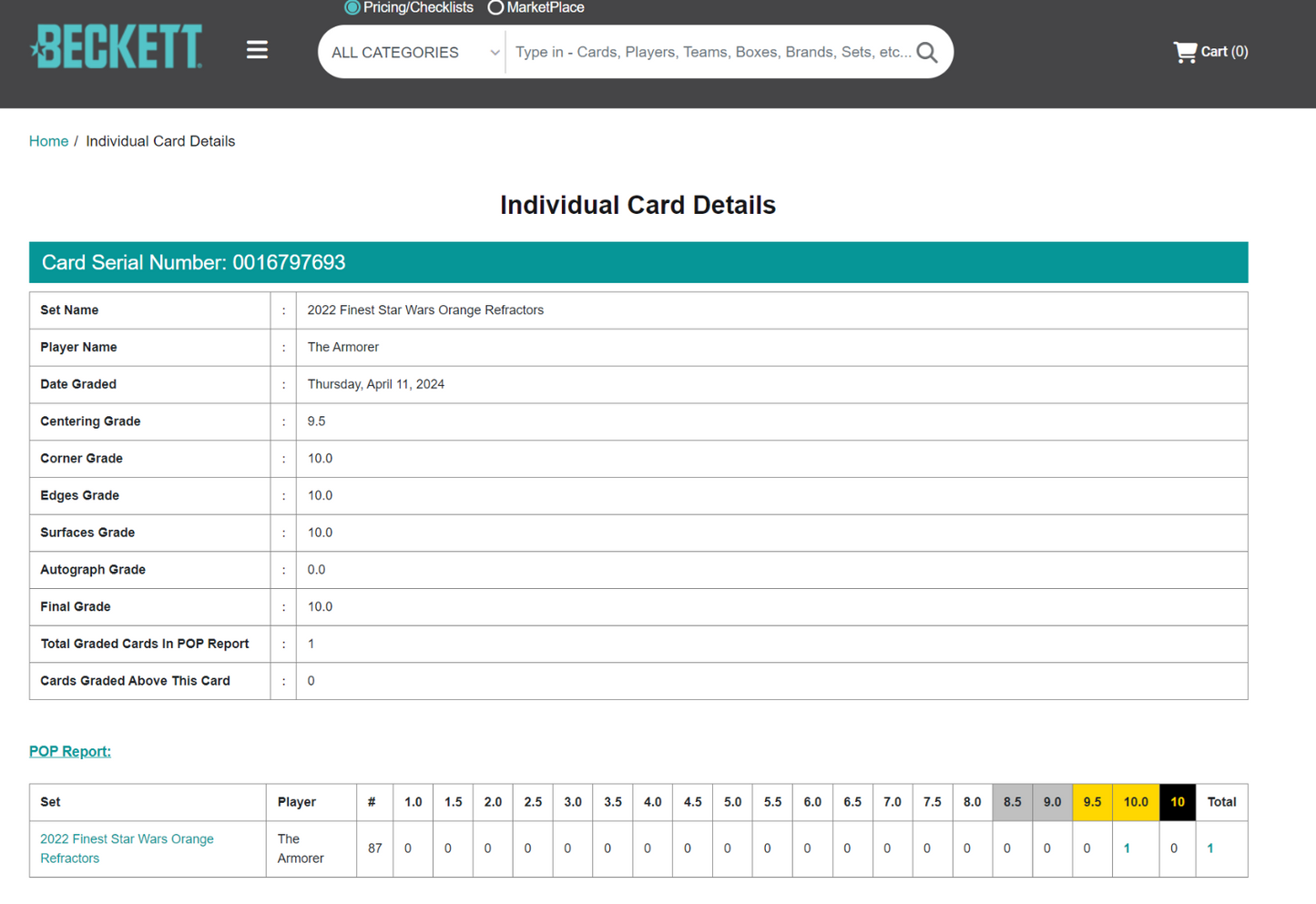Select the yellow 9.5 grade header cell

coord(1092,802)
